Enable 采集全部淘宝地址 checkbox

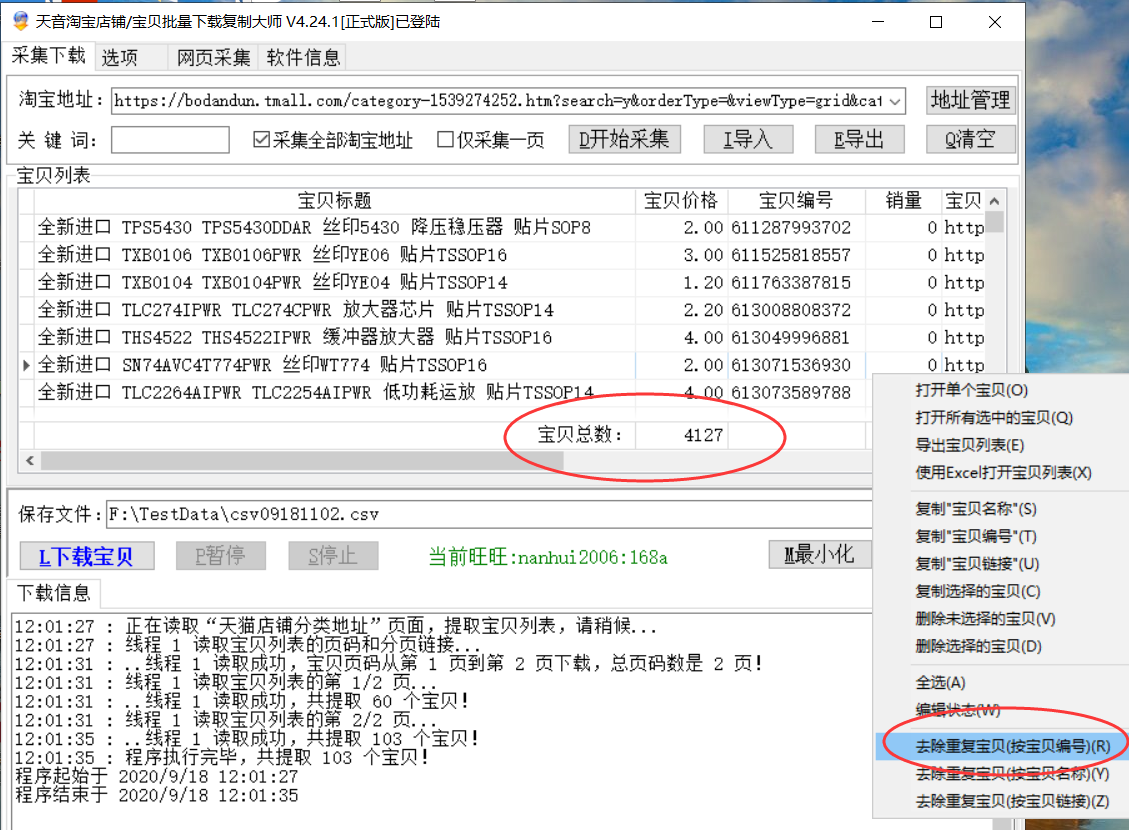coord(262,140)
